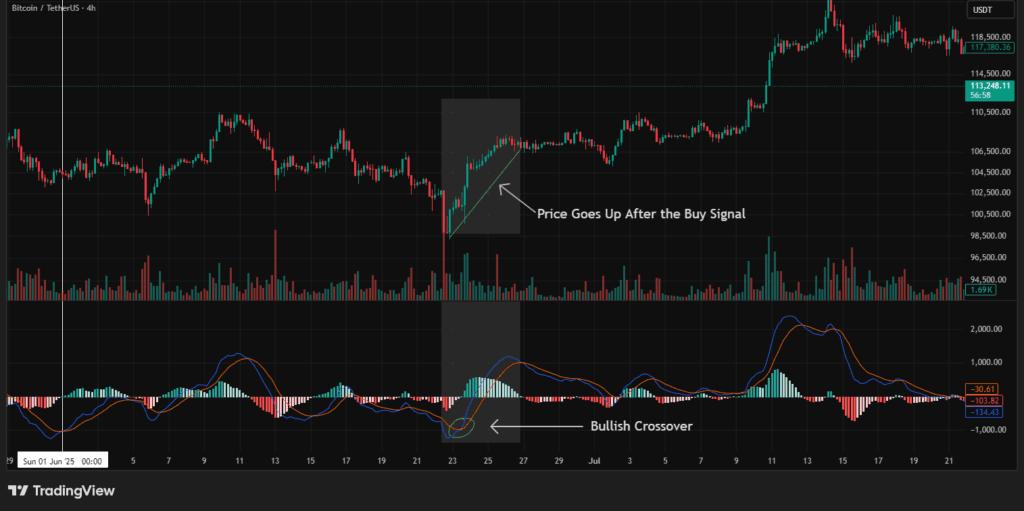Select the red -103.82 histogram value label

pos(981,399)
